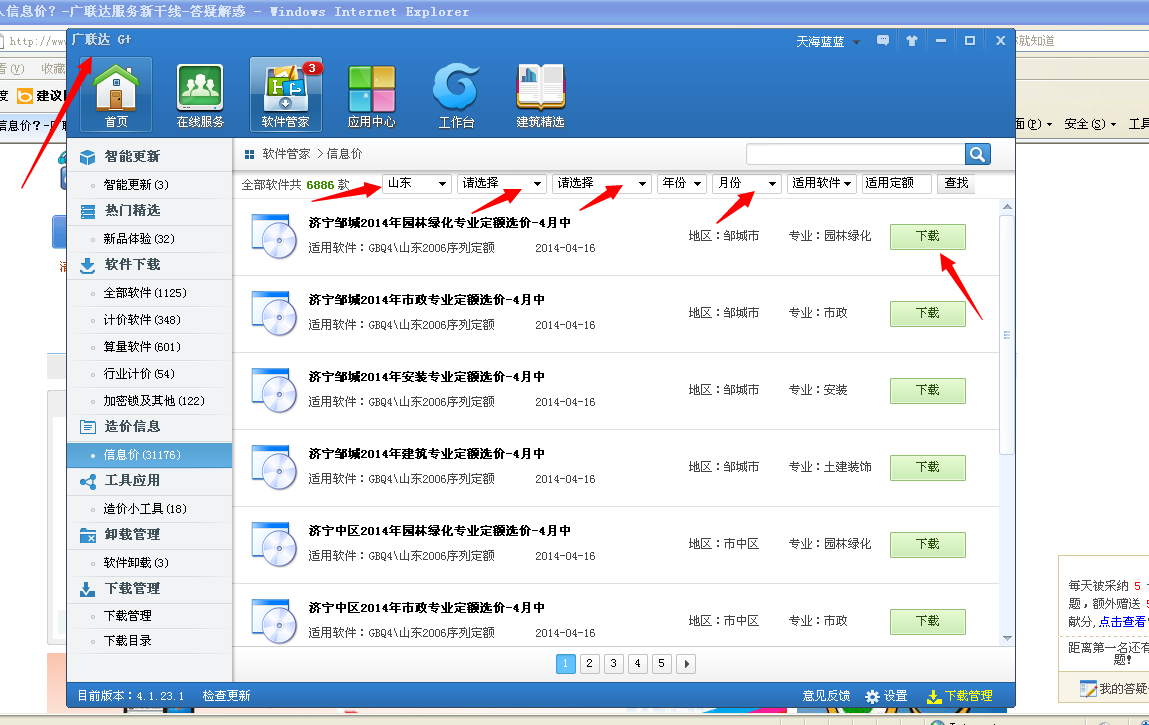Viewport: 1149px width, 725px height.
Task: Download 济宁邹城2014年市政 item
Action: point(928,313)
